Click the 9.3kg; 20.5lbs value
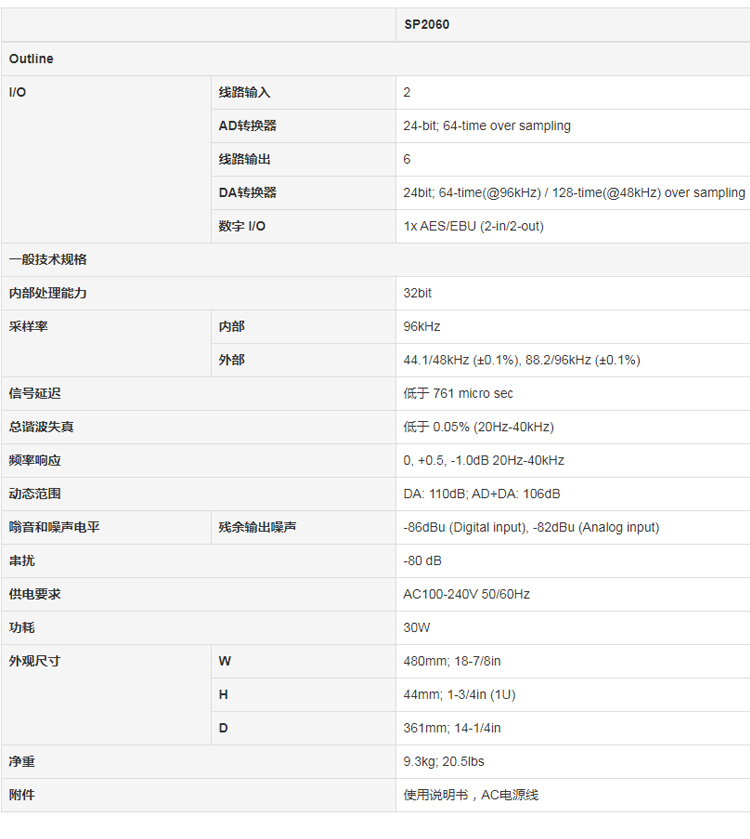The height and width of the screenshot is (839, 750). pos(443,761)
